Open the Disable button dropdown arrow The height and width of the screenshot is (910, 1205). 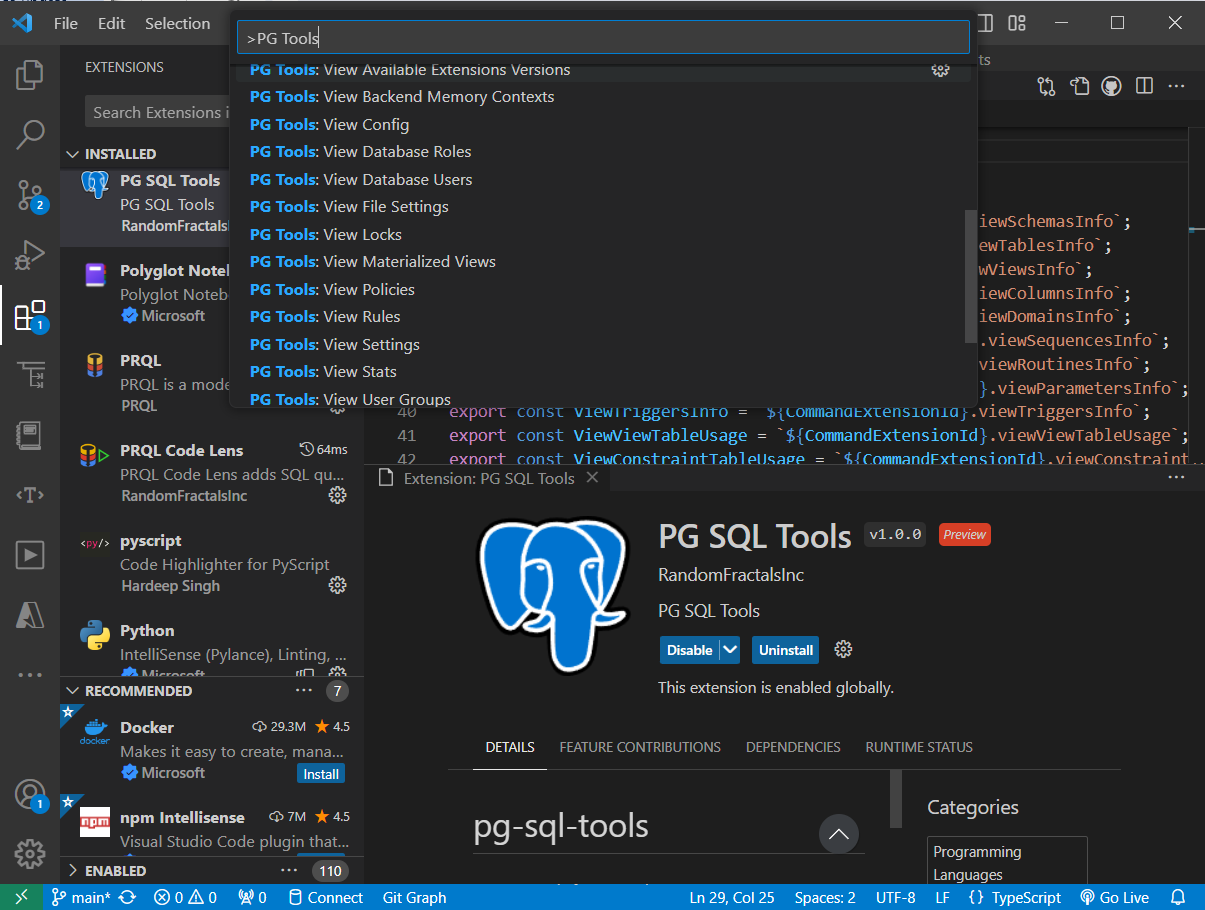(730, 649)
